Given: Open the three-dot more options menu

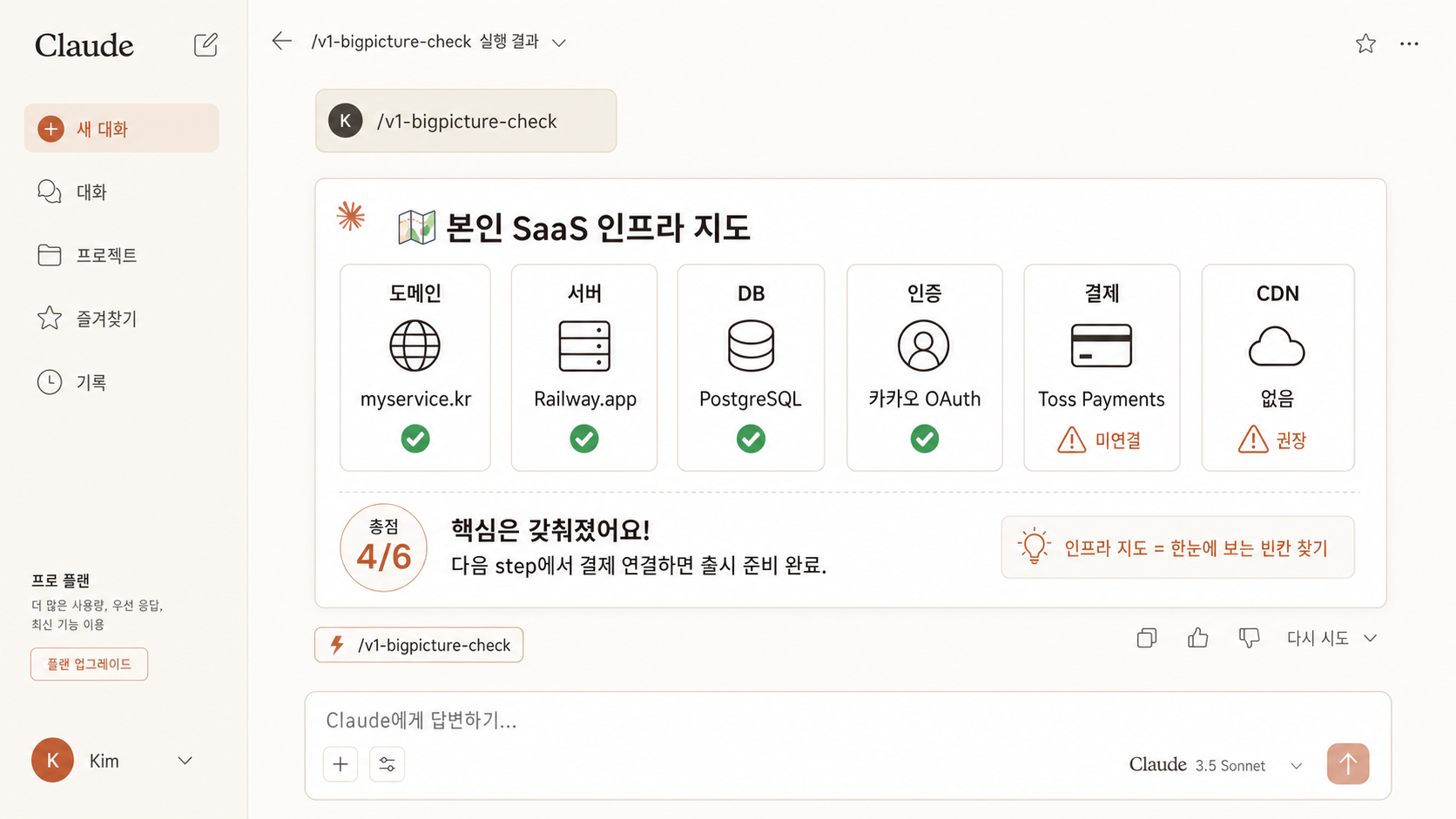Looking at the screenshot, I should 1409,44.
